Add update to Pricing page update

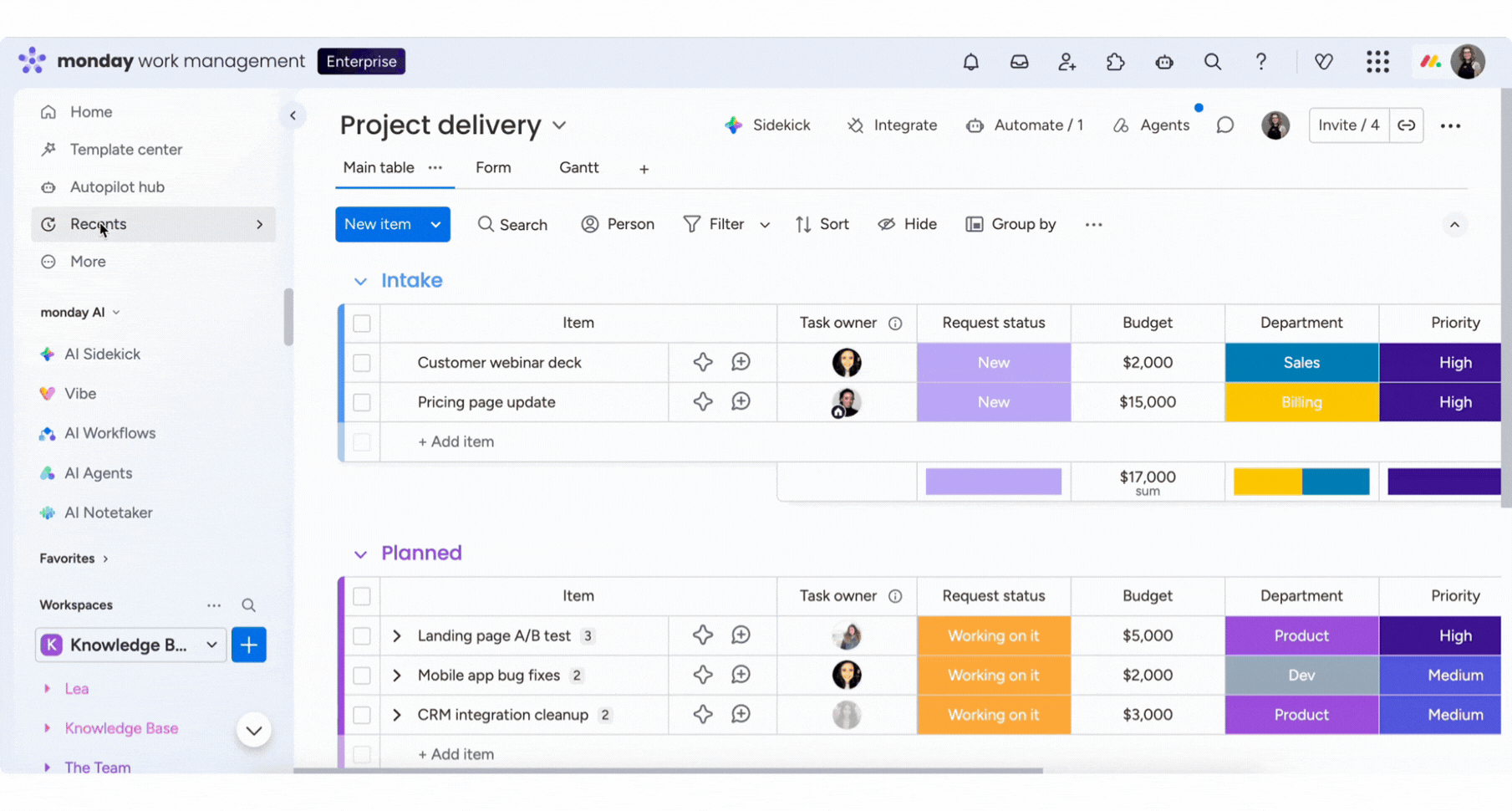(741, 402)
